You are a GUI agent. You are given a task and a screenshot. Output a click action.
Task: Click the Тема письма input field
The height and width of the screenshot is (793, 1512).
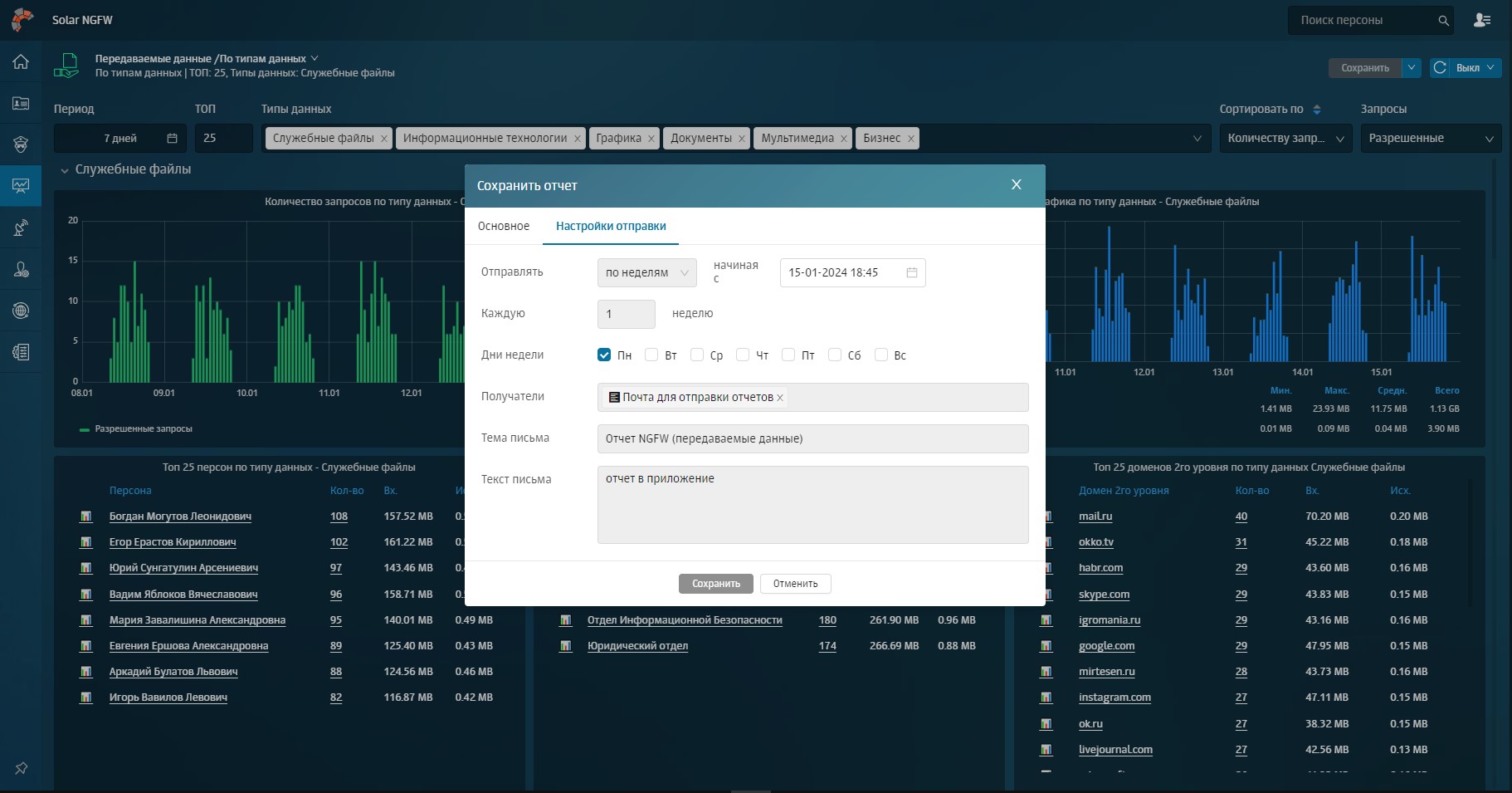[x=812, y=438]
